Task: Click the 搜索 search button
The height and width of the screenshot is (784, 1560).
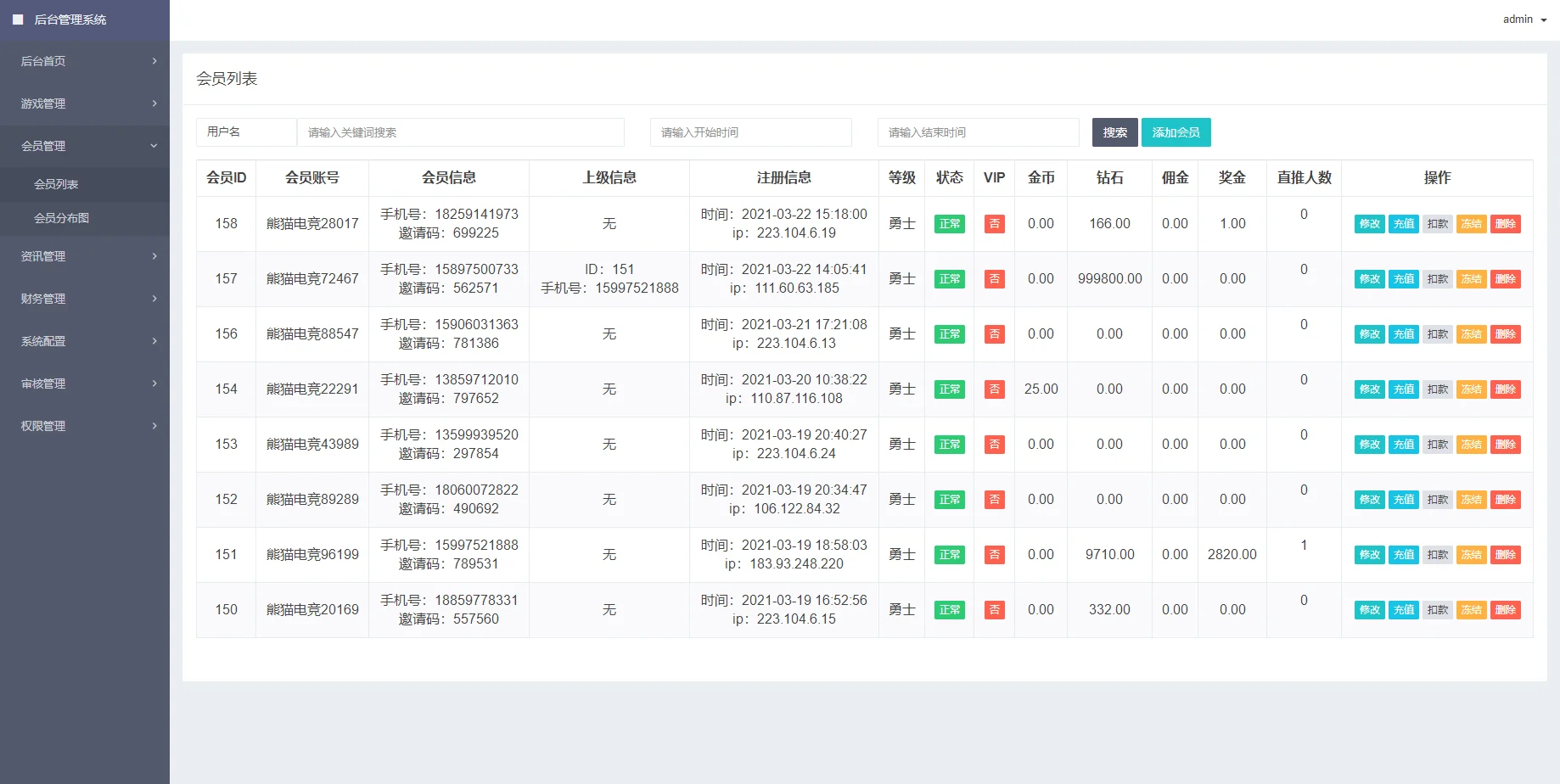Action: point(1114,132)
